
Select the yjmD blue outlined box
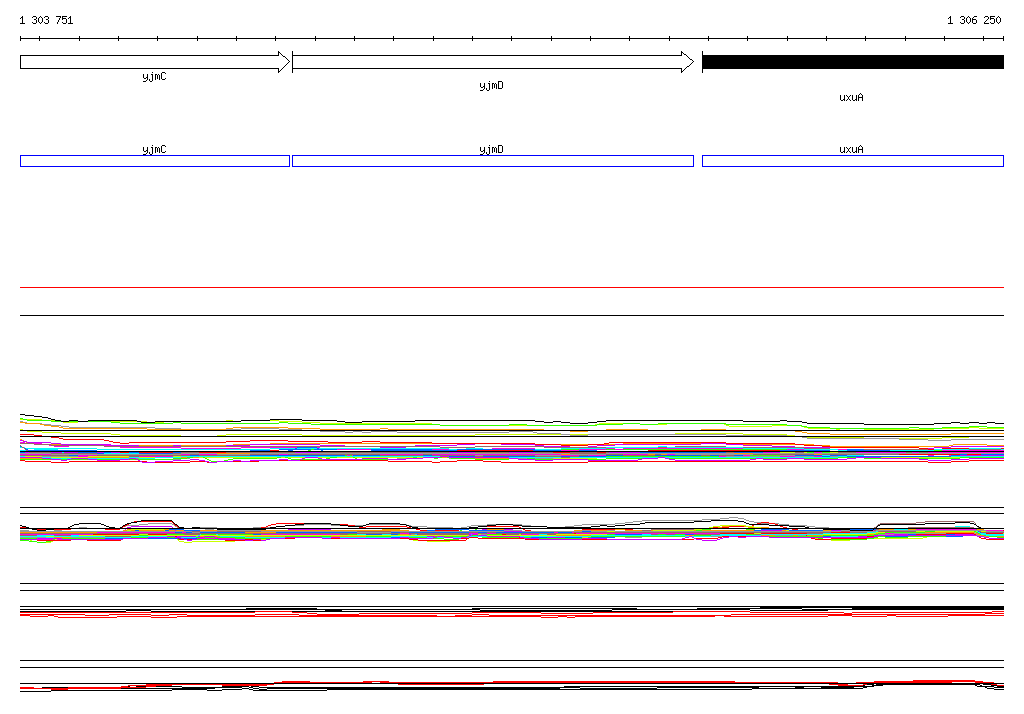tap(492, 161)
